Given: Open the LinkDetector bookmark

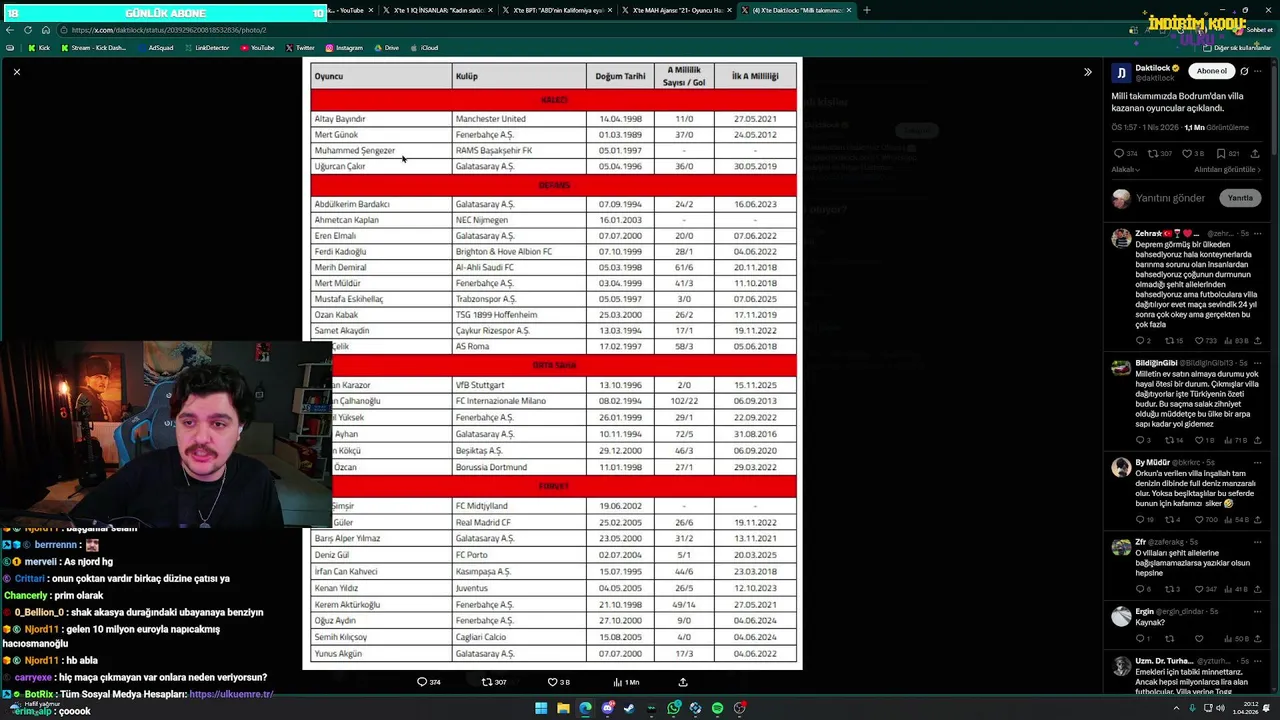Looking at the screenshot, I should point(207,48).
